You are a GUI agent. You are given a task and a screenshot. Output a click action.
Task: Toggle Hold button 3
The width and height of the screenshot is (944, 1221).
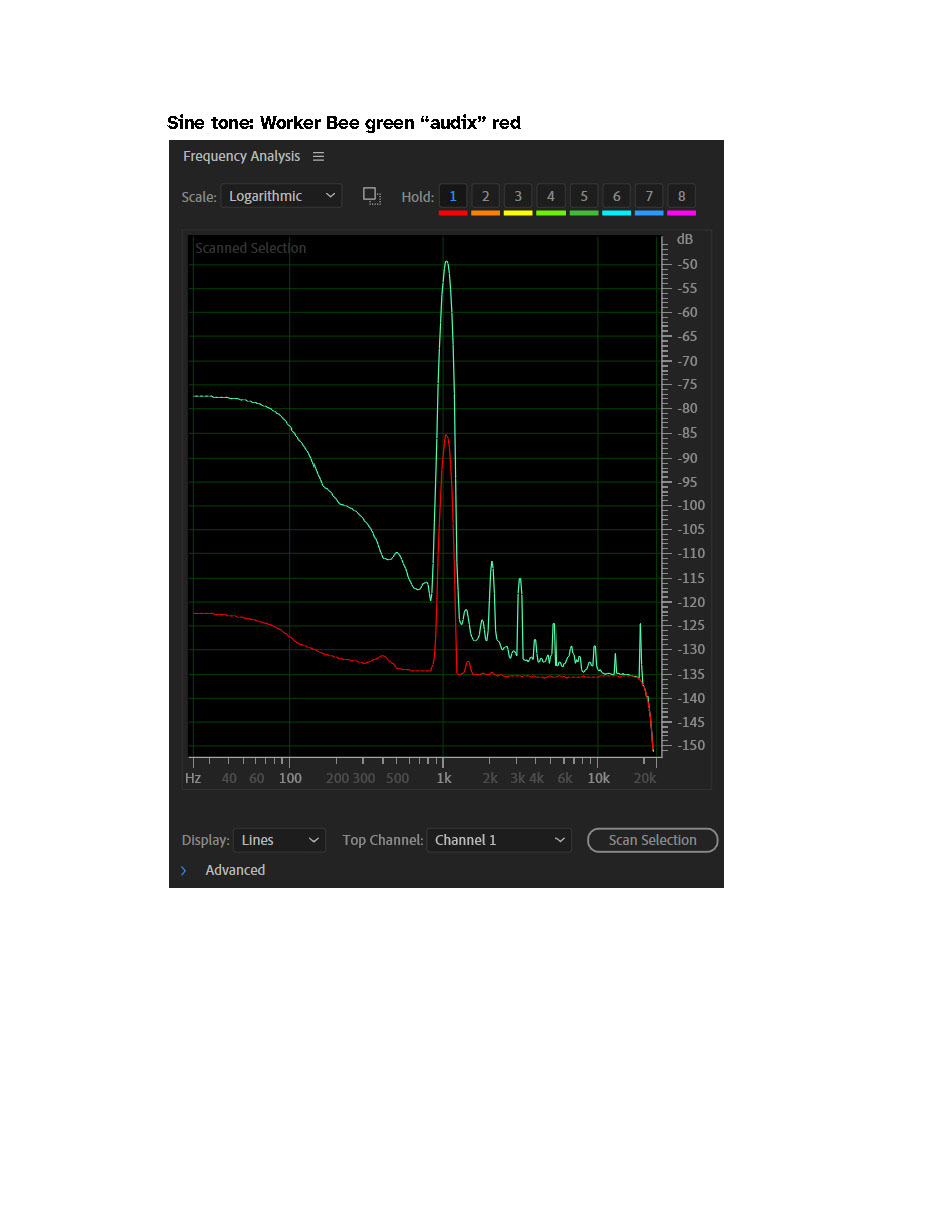(x=518, y=196)
